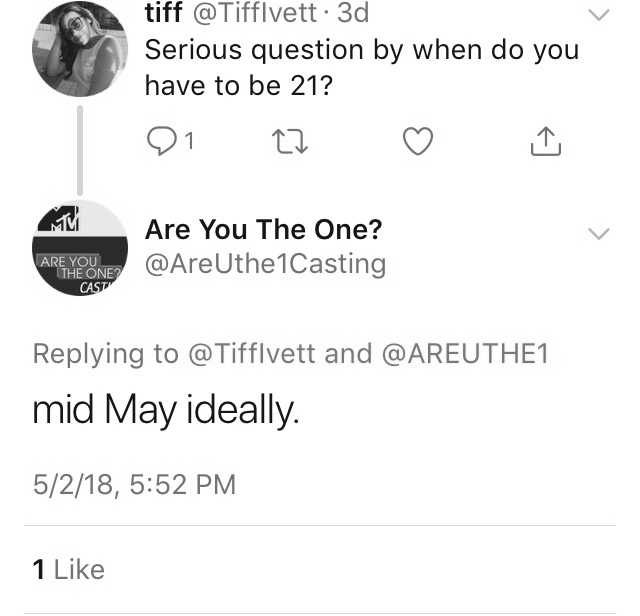
Task: Open the 5/2/18, 5:52 PM timestamp
Action: click(x=134, y=484)
